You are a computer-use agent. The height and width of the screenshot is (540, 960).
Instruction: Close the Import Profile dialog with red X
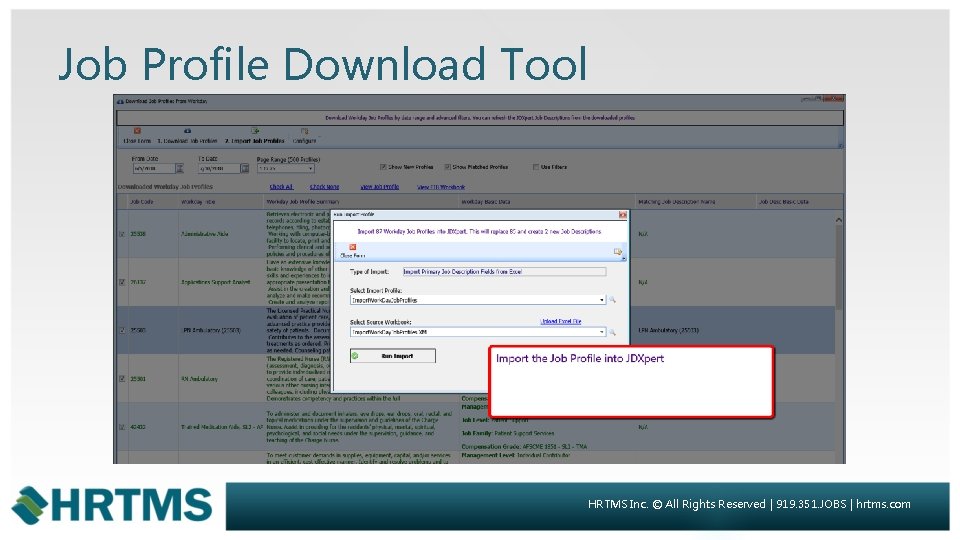click(623, 215)
